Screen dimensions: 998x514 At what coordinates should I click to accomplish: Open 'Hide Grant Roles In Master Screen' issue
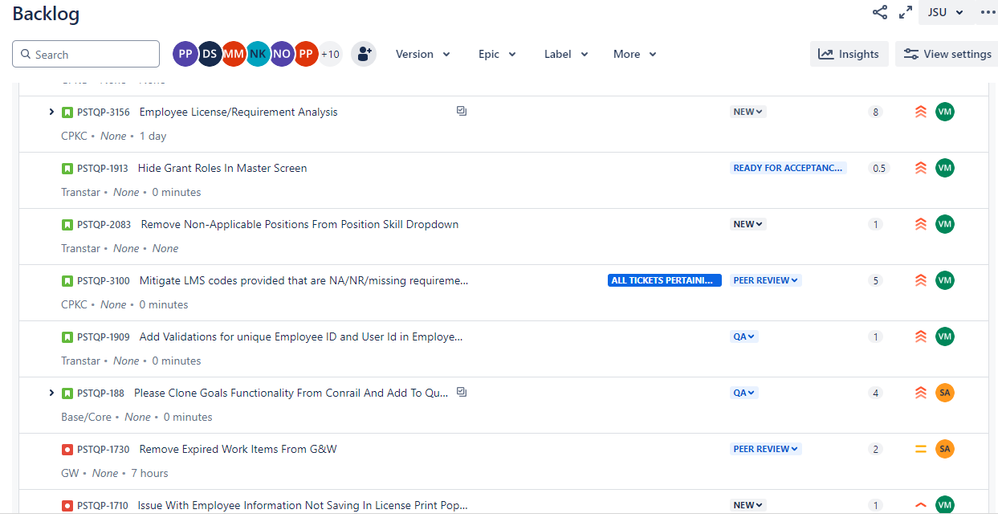pyautogui.click(x=222, y=169)
